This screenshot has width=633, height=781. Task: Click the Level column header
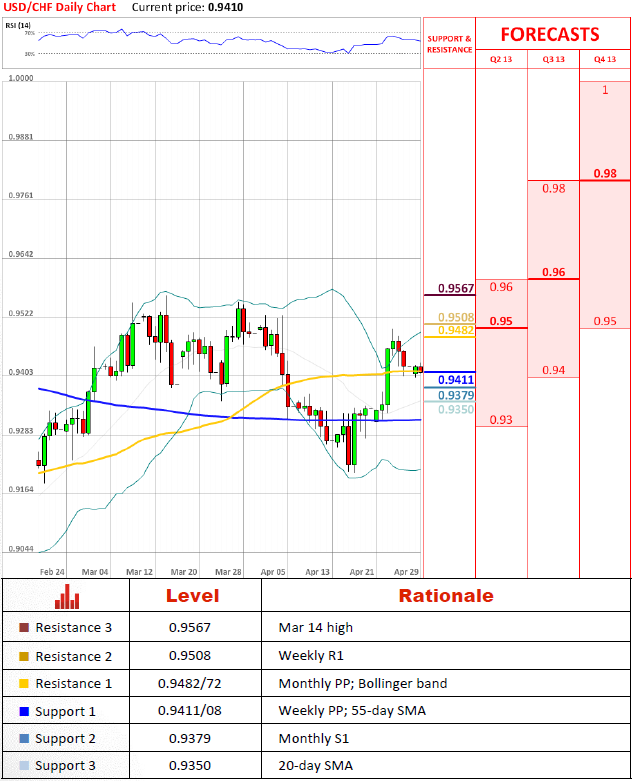[192, 596]
